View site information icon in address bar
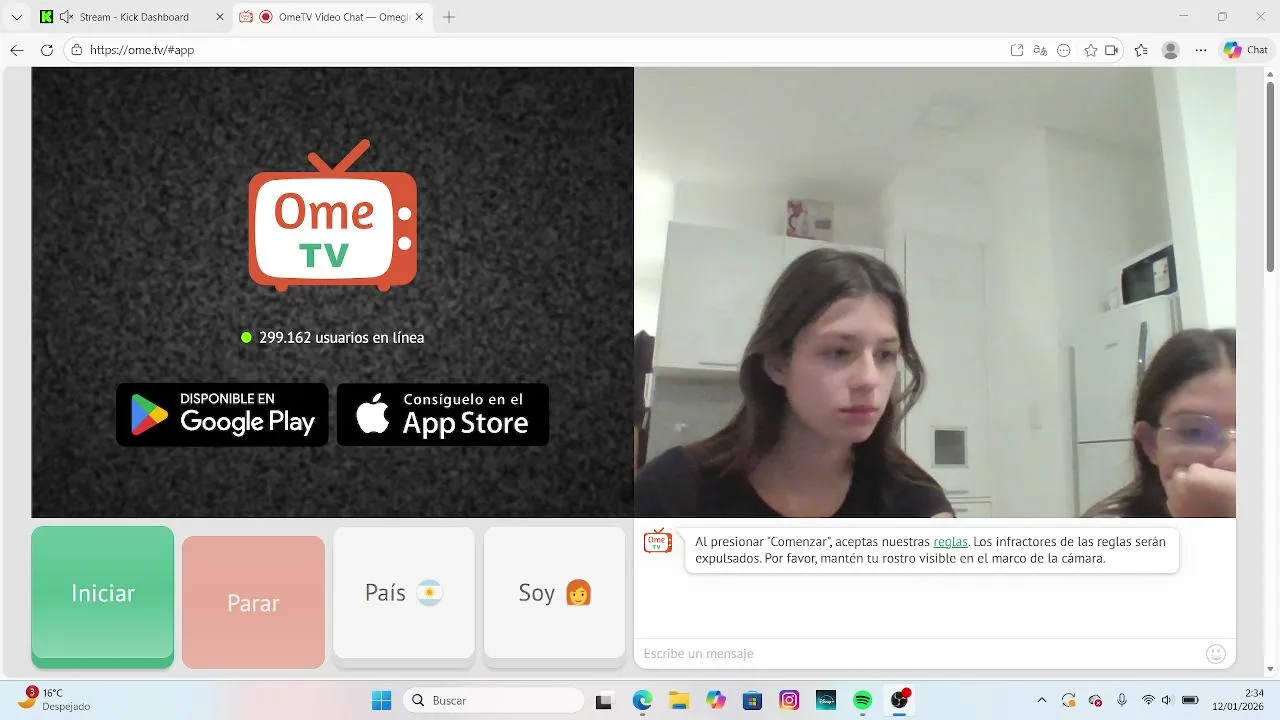Image resolution: width=1280 pixels, height=720 pixels. [x=77, y=50]
